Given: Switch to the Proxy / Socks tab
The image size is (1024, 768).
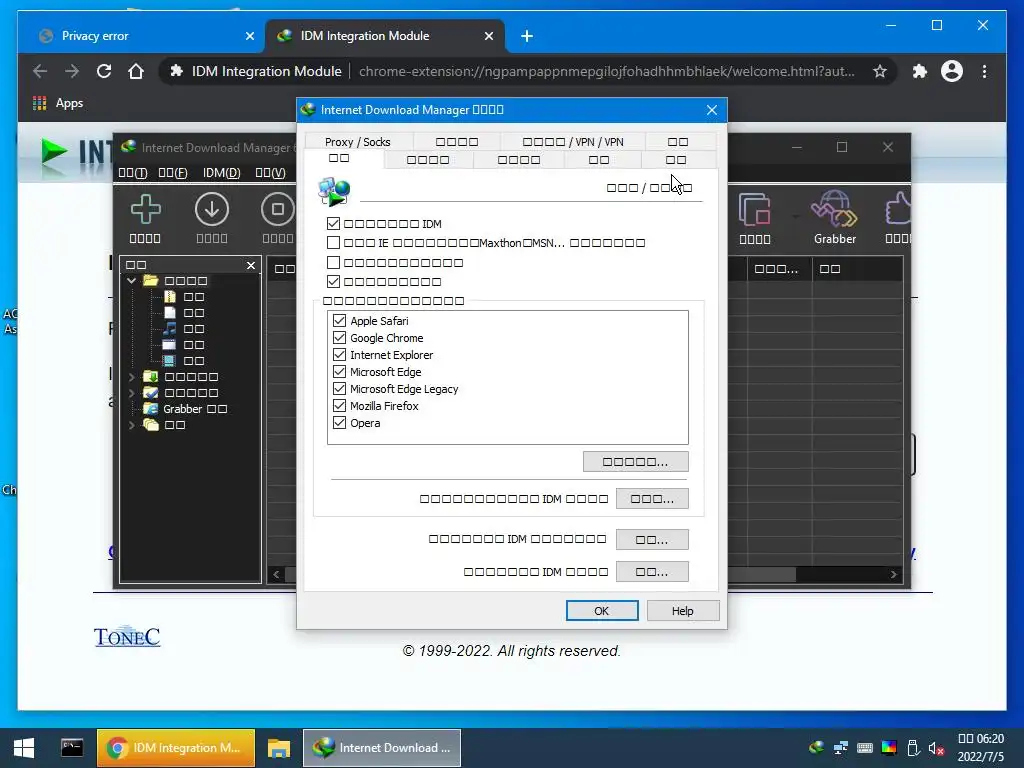Looking at the screenshot, I should [358, 142].
